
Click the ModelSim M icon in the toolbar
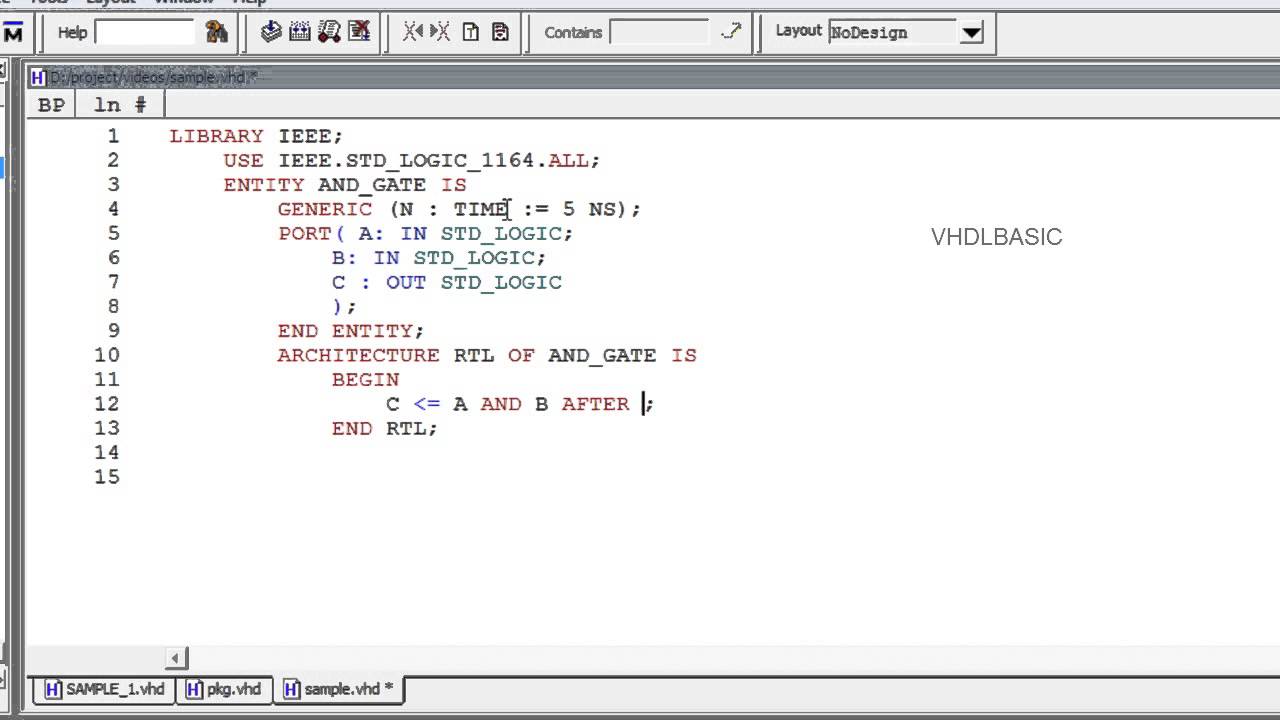[13, 33]
